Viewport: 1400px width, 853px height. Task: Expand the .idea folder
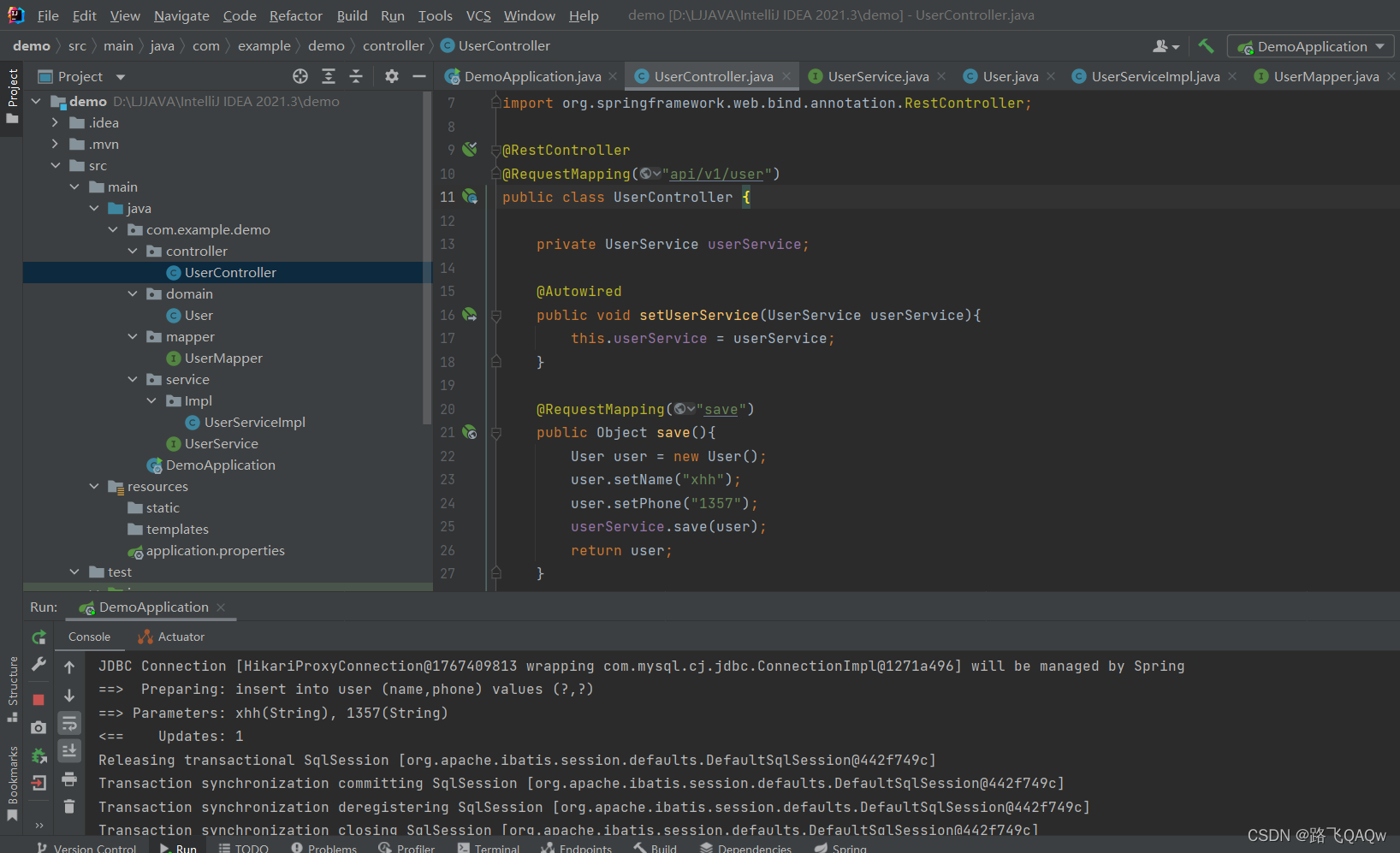pos(55,122)
